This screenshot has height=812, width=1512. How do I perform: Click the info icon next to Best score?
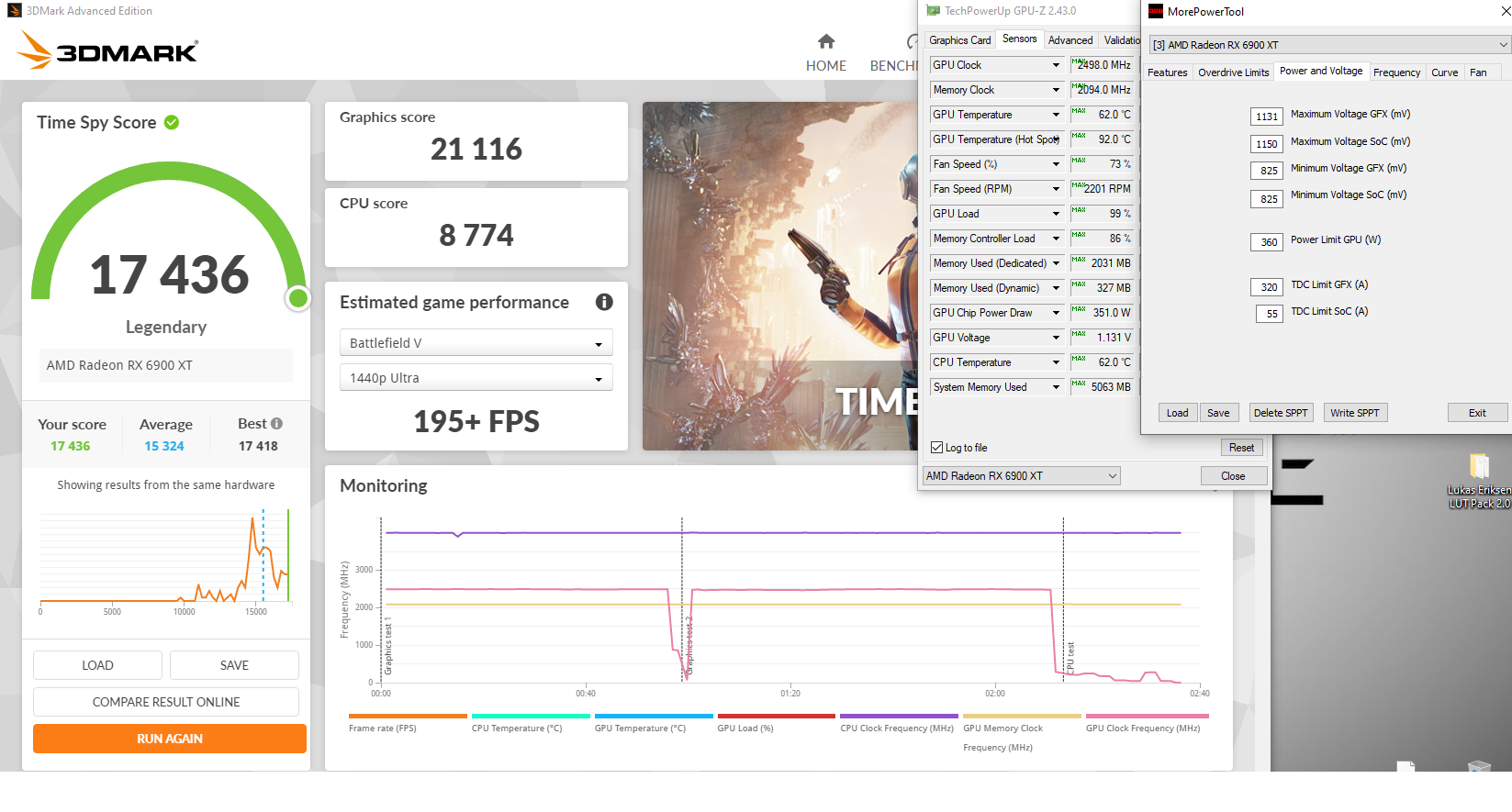coord(277,424)
